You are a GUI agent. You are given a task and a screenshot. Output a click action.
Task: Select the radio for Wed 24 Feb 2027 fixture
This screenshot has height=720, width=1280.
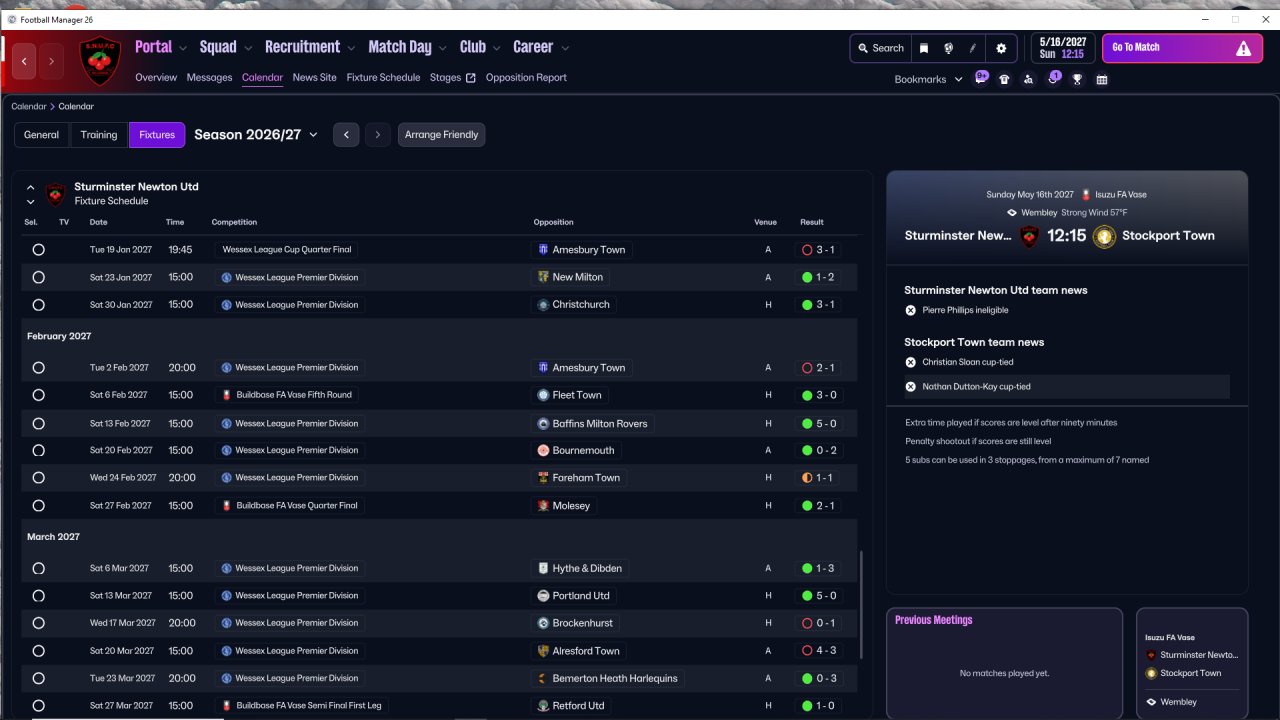(38, 478)
